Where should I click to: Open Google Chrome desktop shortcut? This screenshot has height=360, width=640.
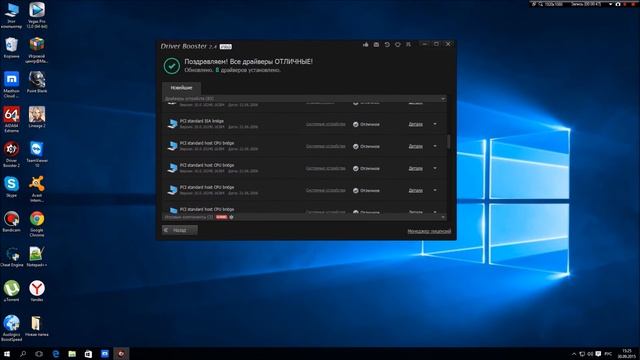pyautogui.click(x=37, y=224)
